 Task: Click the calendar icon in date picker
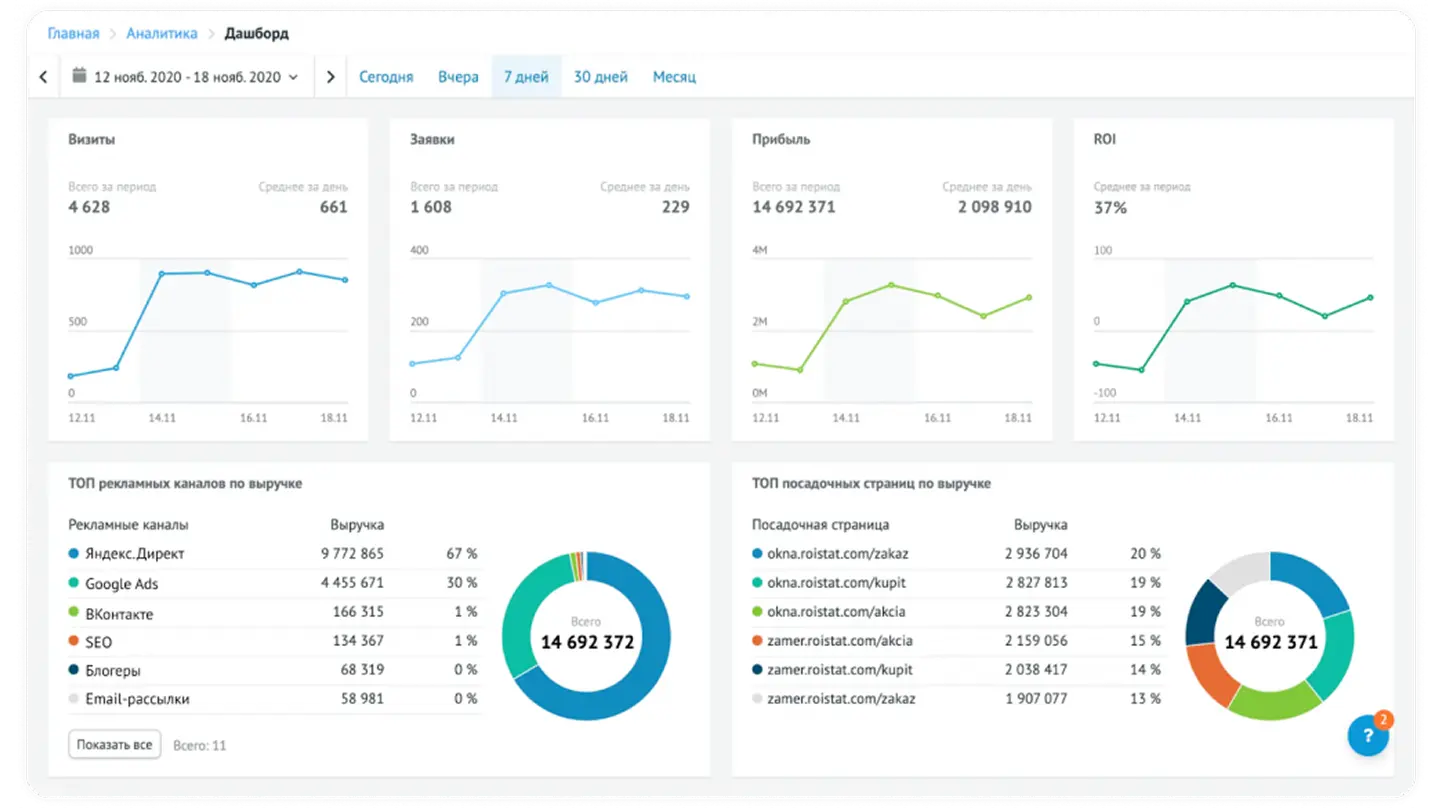click(x=79, y=76)
